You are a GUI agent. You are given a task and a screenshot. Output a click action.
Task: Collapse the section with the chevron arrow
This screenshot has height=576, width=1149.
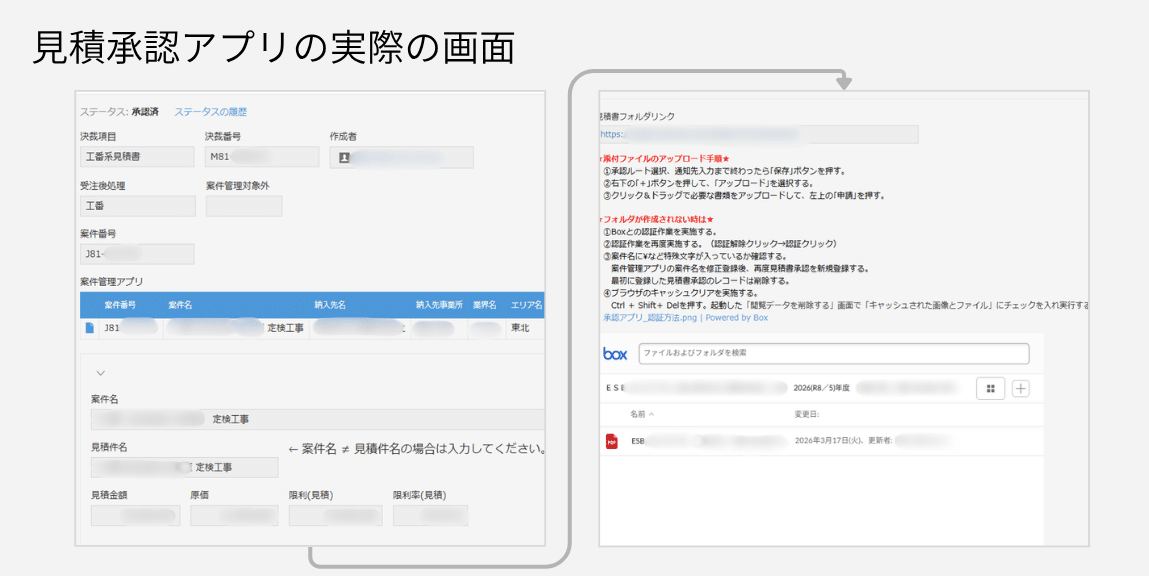[x=100, y=372]
